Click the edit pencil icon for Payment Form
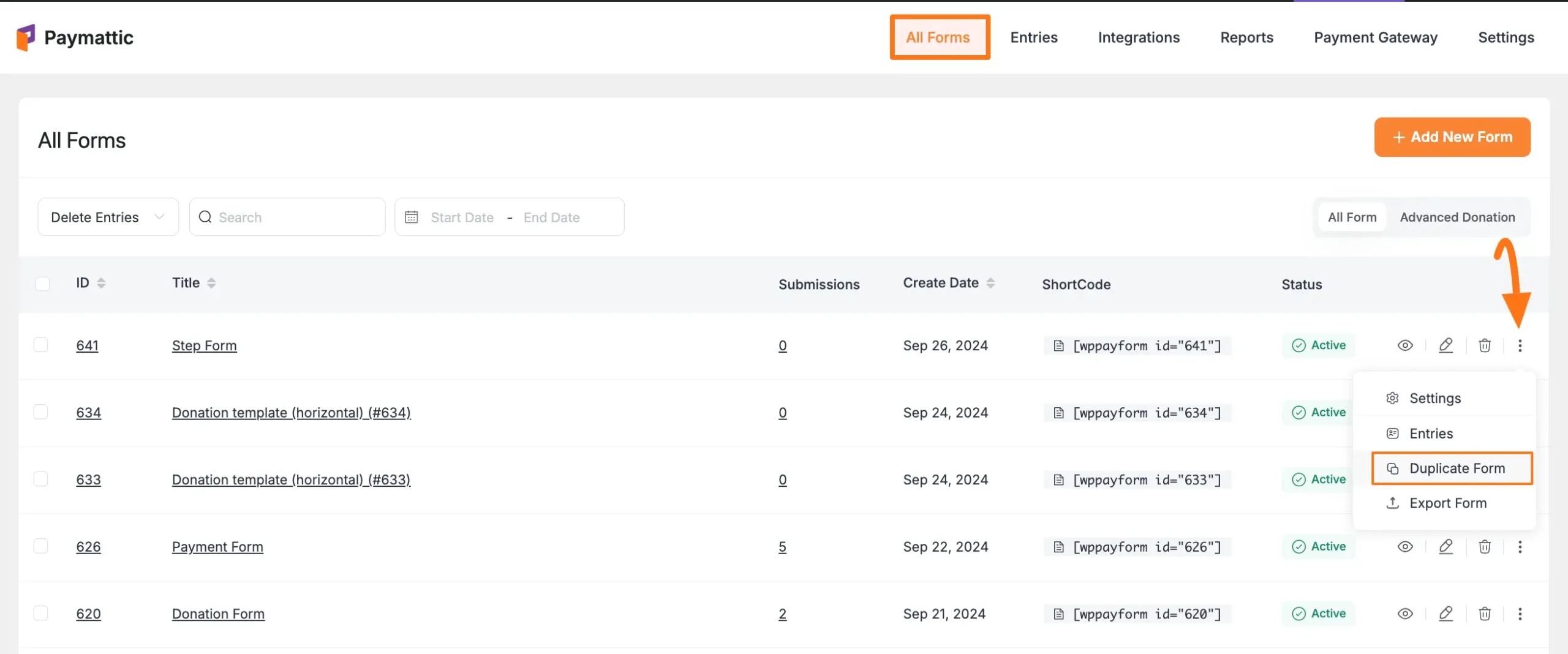1568x654 pixels. pos(1445,547)
